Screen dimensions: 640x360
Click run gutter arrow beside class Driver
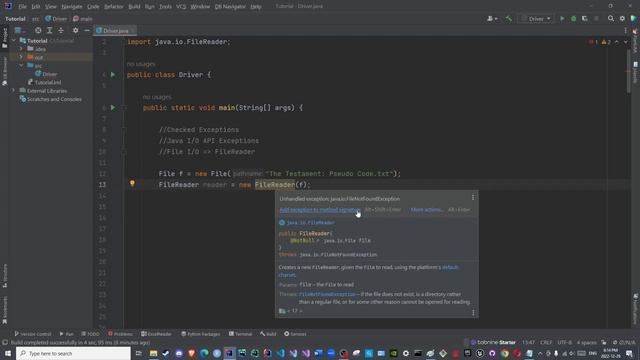click(x=113, y=75)
